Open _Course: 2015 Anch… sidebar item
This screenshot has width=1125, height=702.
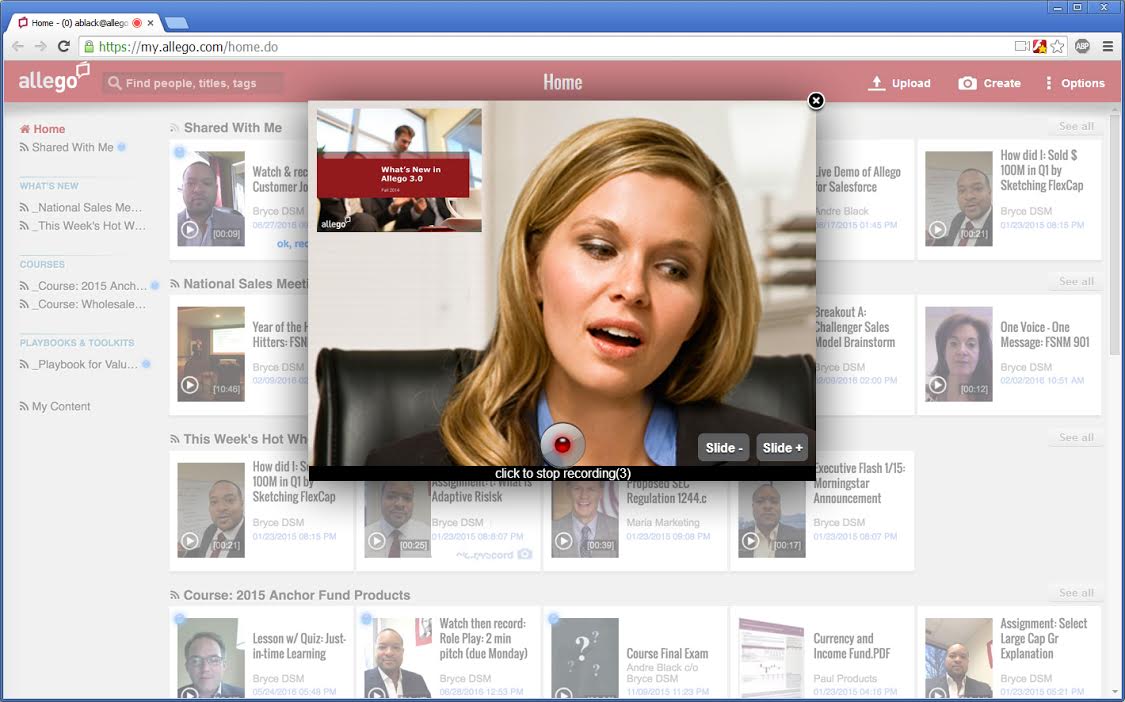83,286
